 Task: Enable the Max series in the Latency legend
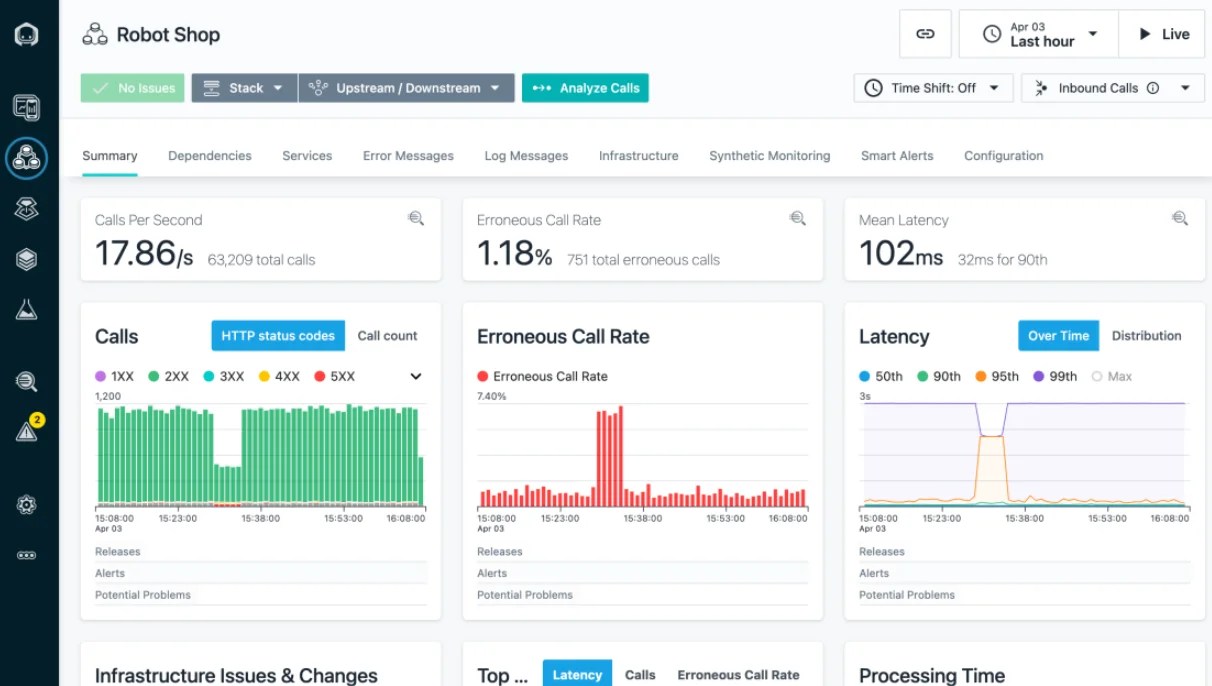pos(1112,376)
